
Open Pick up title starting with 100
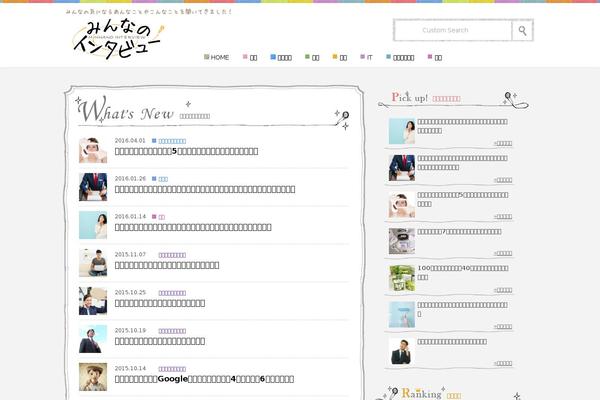(x=463, y=273)
